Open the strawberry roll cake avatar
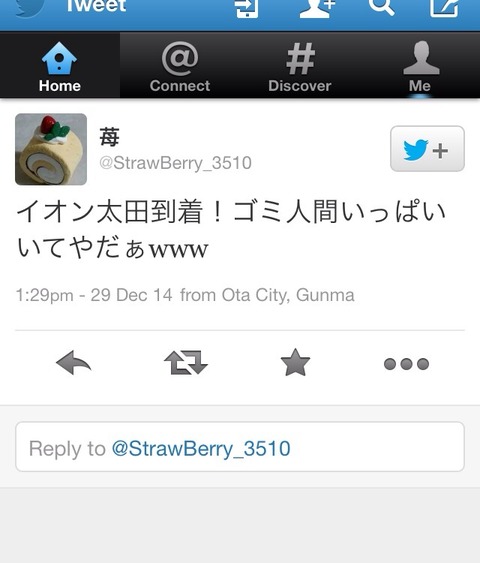Viewport: 480px width, 563px height. (51, 149)
